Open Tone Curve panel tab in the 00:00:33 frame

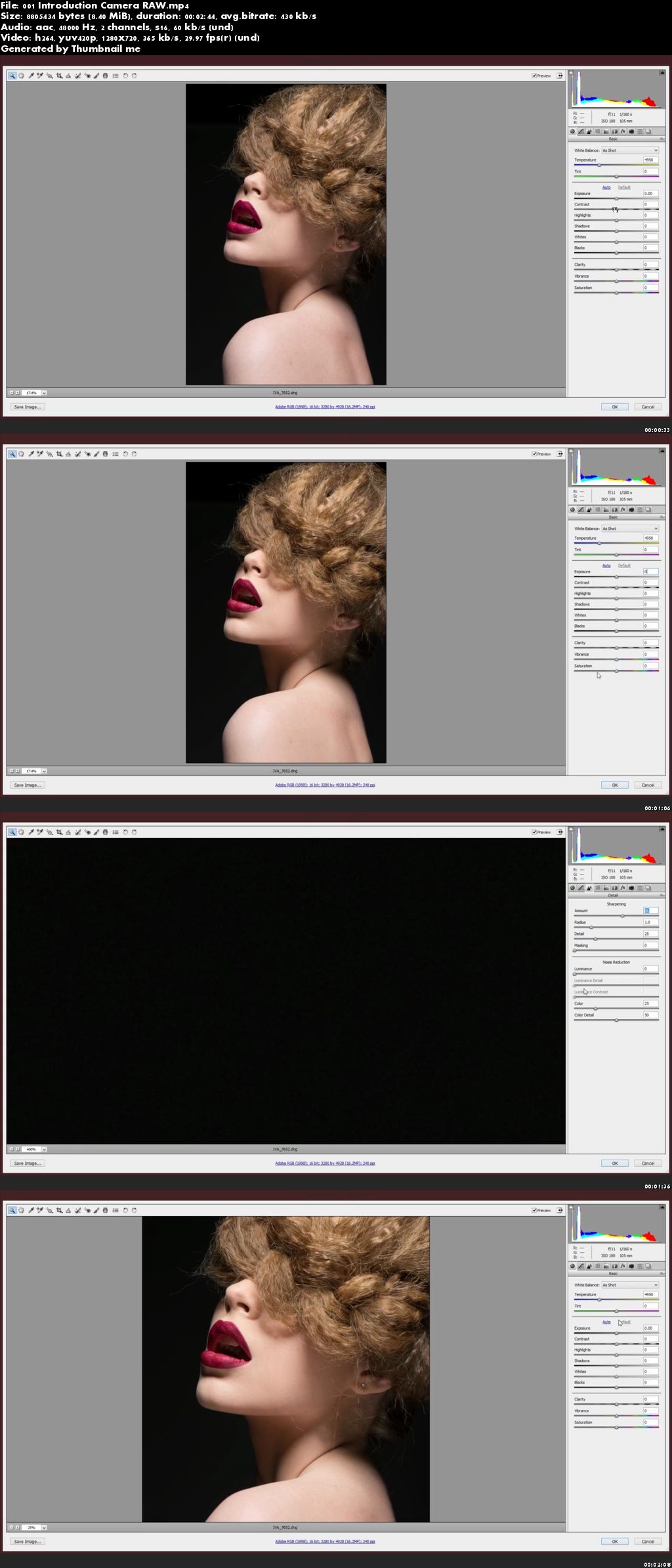coord(581,131)
